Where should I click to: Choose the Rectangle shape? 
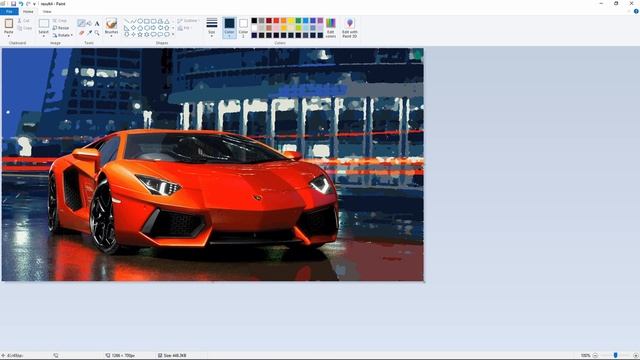coord(147,21)
